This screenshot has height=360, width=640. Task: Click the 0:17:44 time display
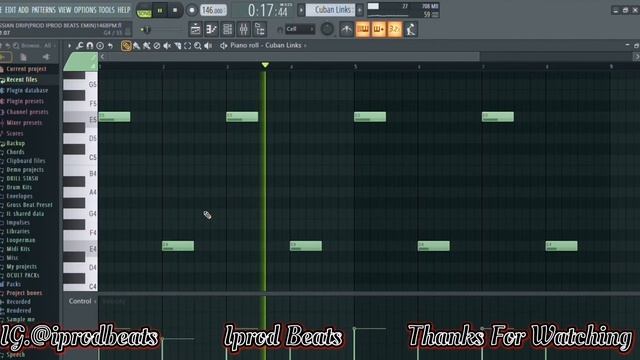[269, 10]
